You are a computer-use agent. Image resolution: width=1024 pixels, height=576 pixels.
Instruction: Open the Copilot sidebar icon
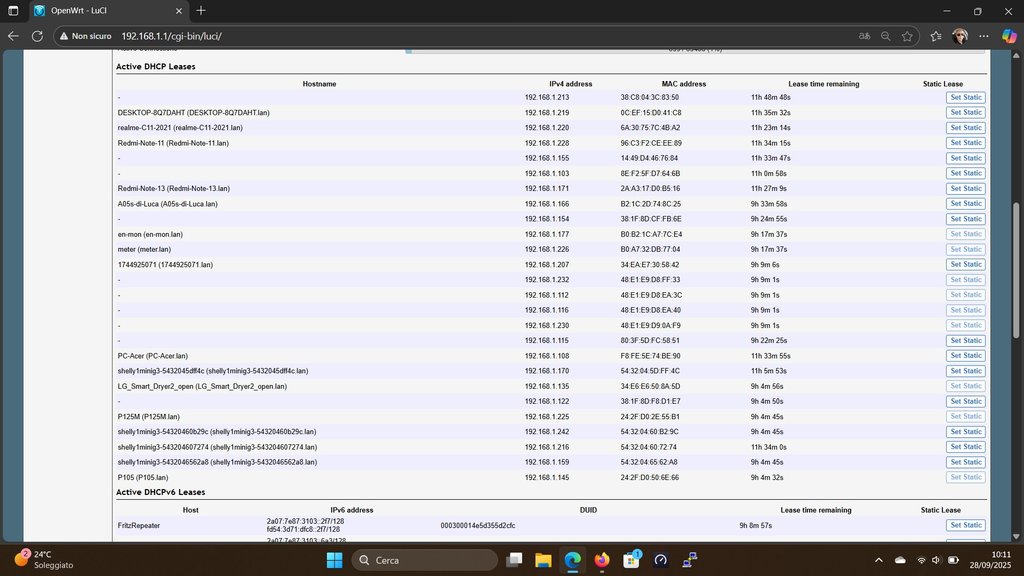[1009, 35]
